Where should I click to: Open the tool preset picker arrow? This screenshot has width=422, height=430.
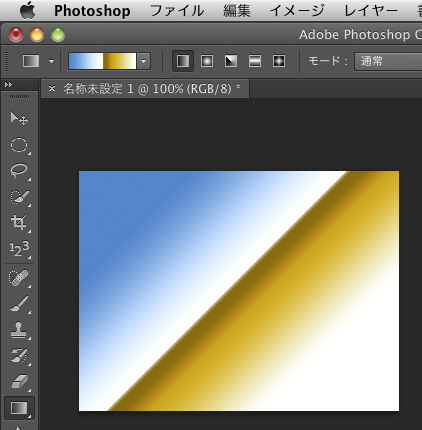[x=51, y=61]
